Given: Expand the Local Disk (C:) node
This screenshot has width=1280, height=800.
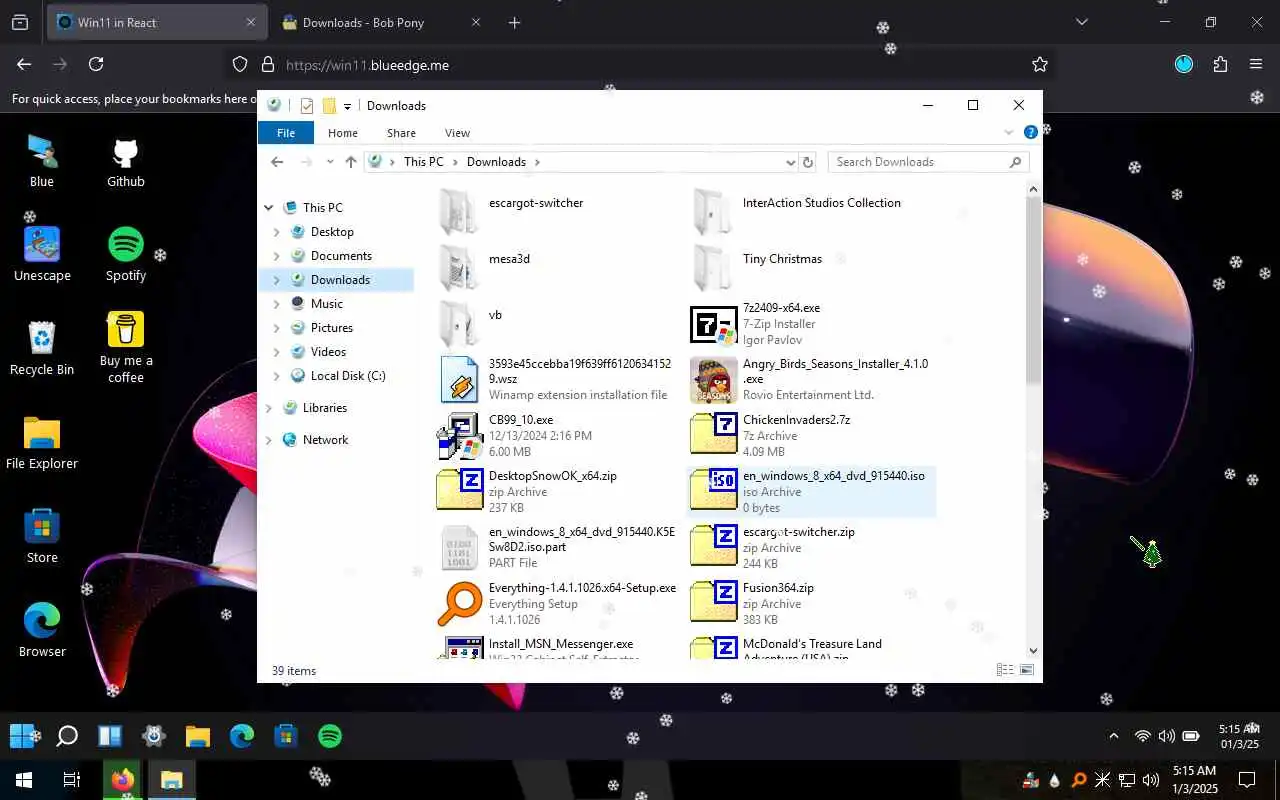Looking at the screenshot, I should (277, 376).
